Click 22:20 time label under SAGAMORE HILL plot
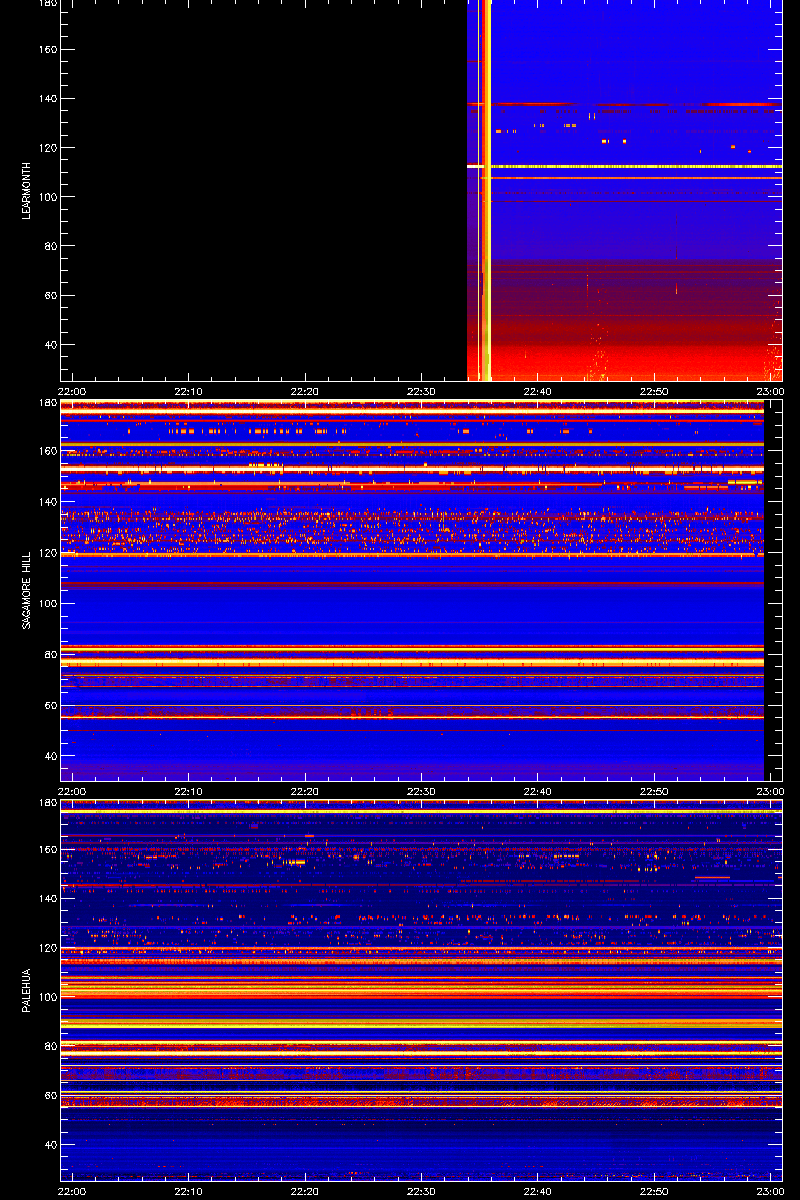This screenshot has width=800, height=1200. click(x=305, y=792)
